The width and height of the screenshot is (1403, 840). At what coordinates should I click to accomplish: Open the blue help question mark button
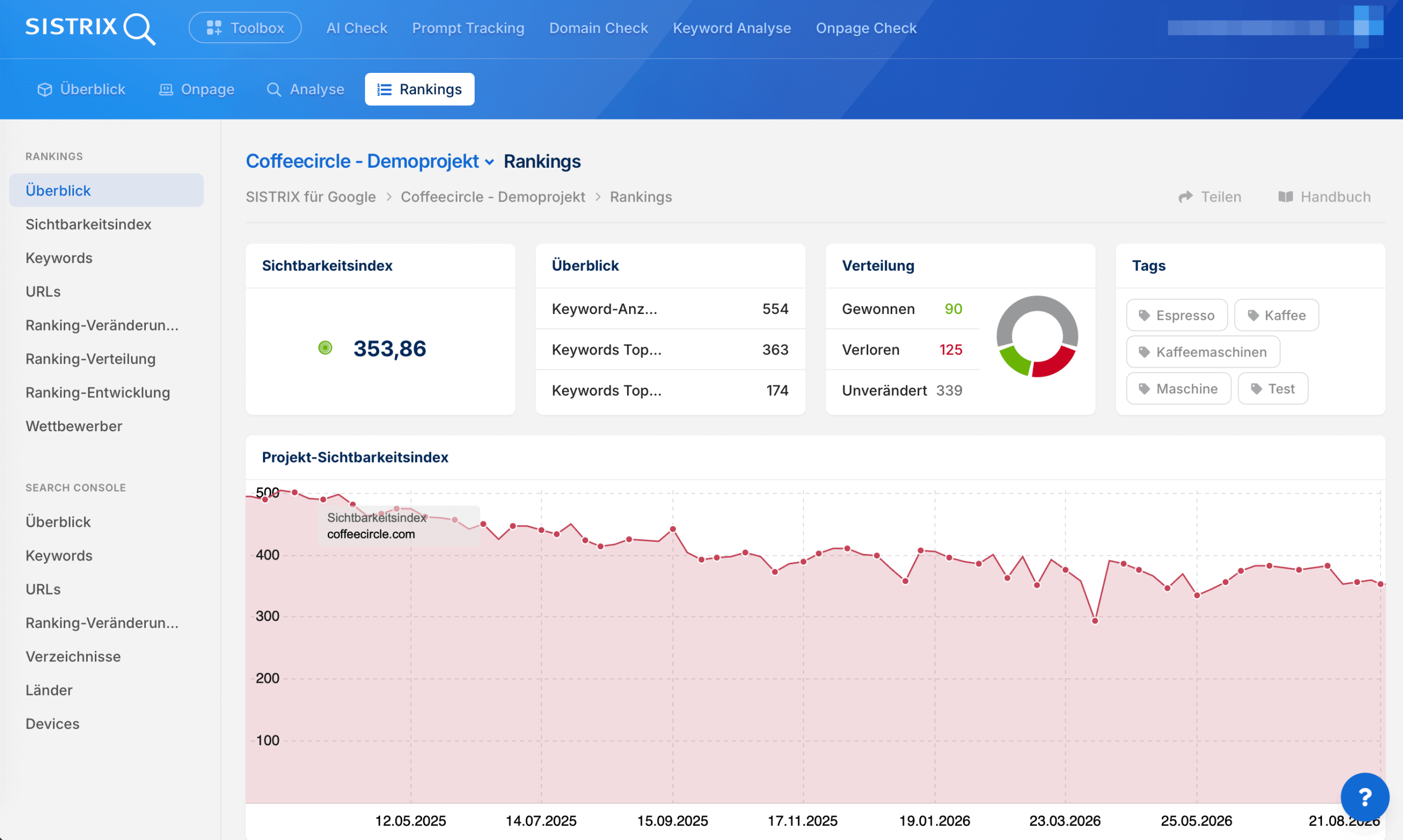click(x=1365, y=797)
